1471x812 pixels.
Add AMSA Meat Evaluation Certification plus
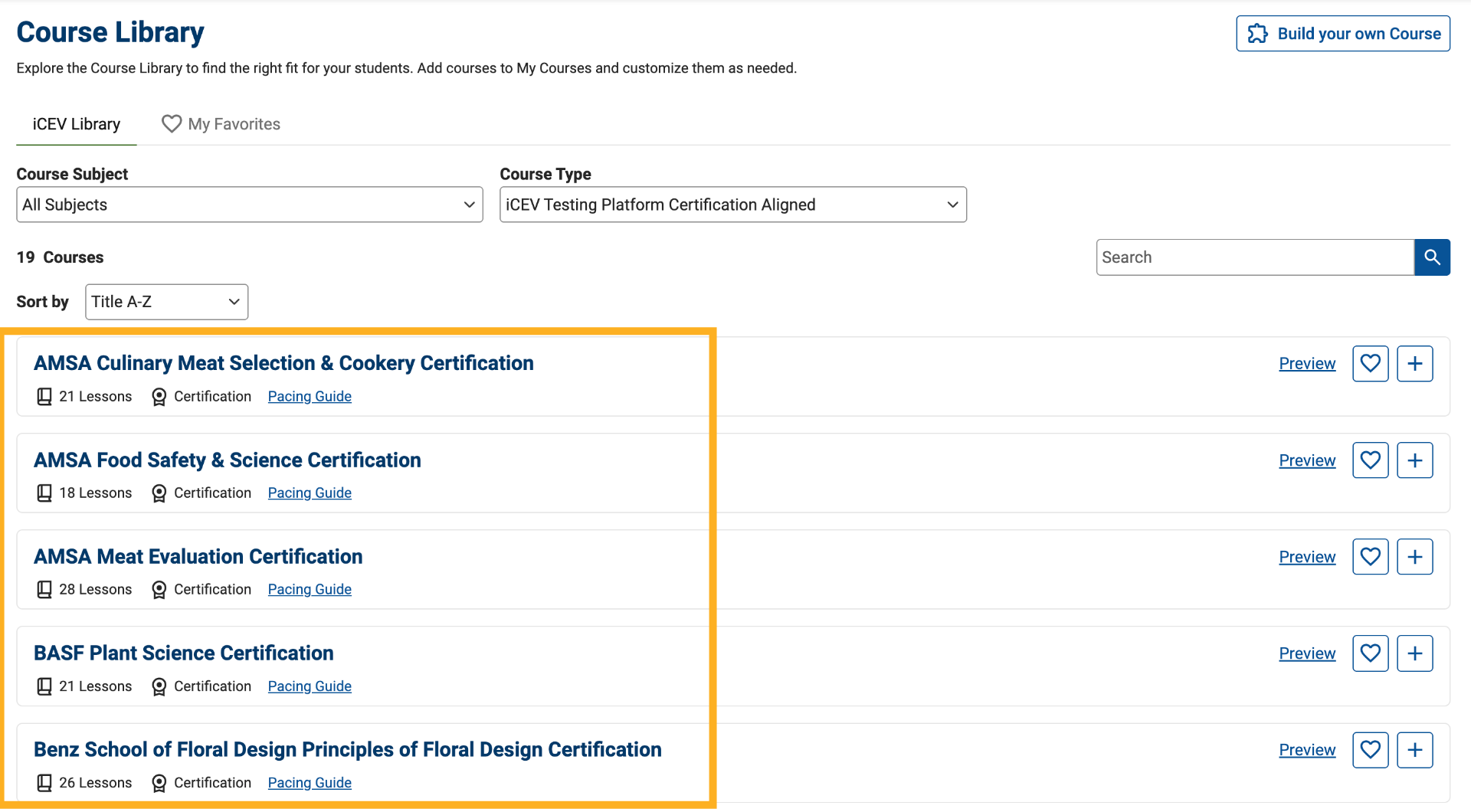coord(1415,557)
